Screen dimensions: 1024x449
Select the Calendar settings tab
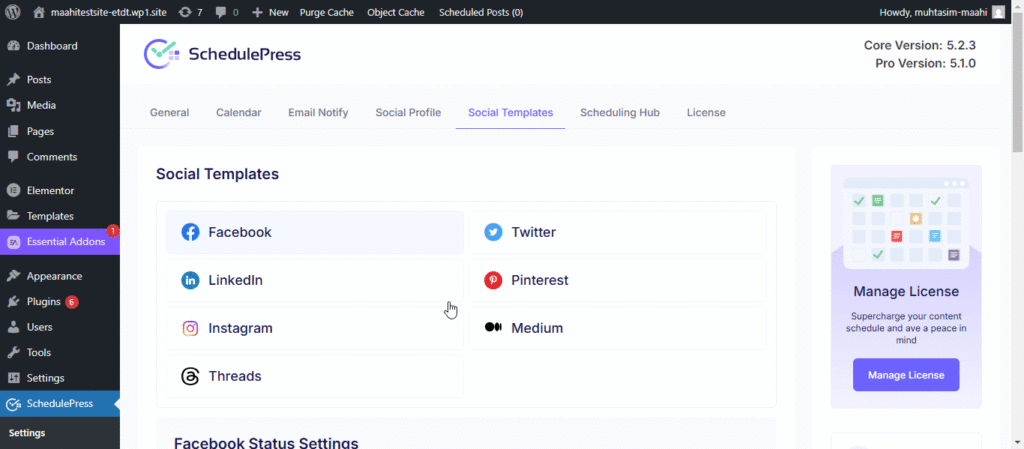click(x=238, y=113)
